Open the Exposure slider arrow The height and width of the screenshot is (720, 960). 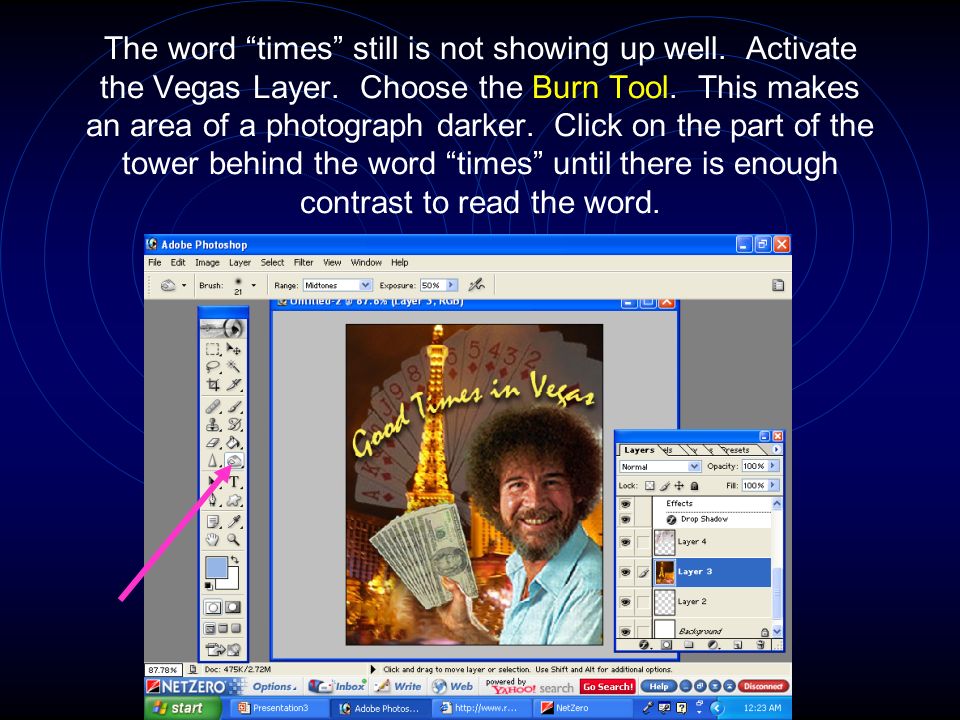(x=452, y=285)
